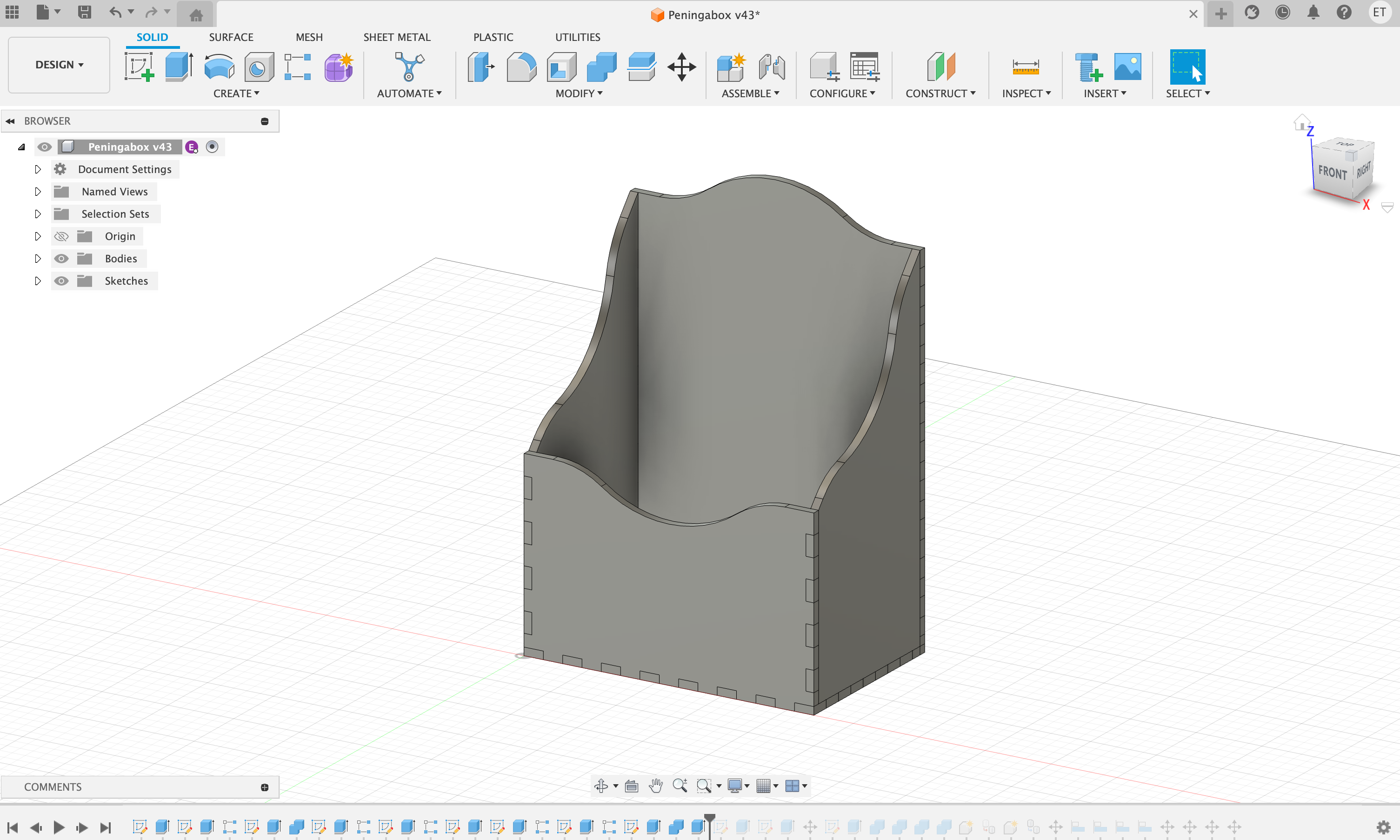Select the New Component tool
This screenshot has width=1400, height=840.
[x=731, y=67]
